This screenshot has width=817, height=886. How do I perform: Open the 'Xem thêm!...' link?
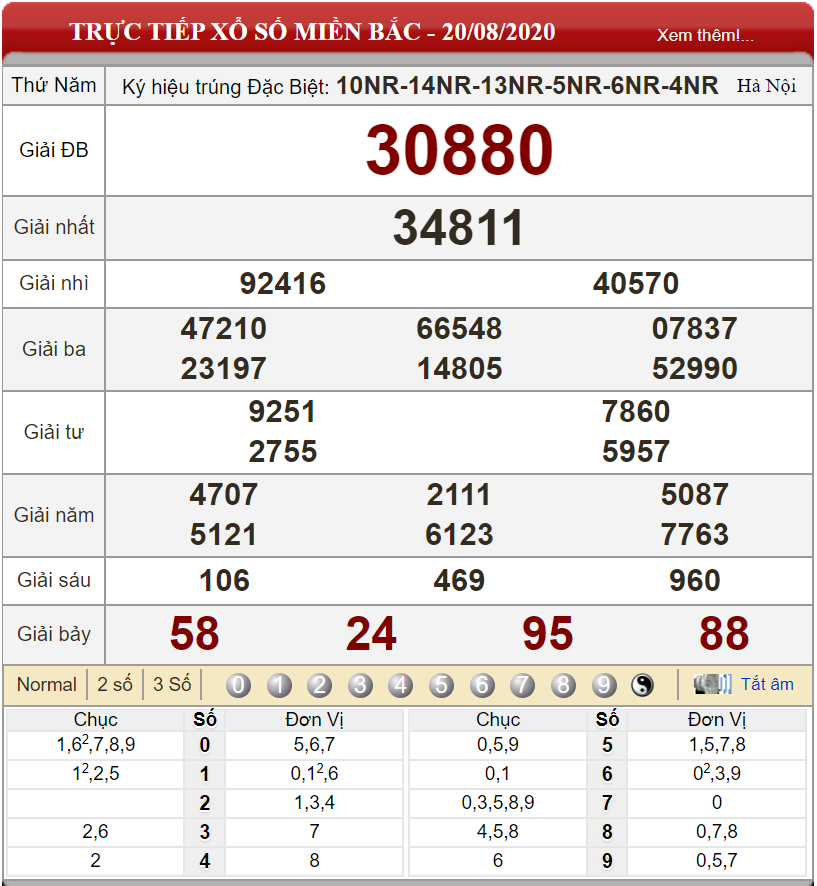coord(705,35)
